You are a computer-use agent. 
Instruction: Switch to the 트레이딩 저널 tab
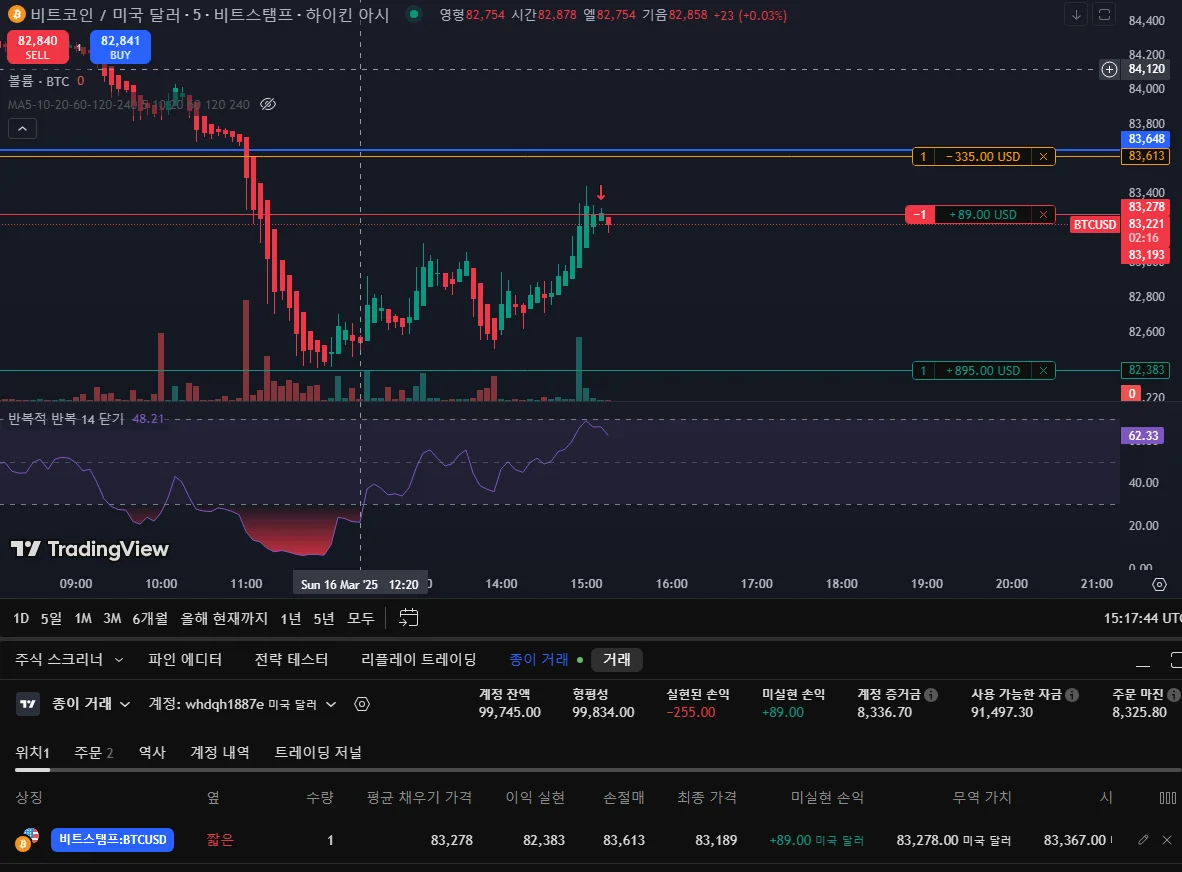point(318,752)
